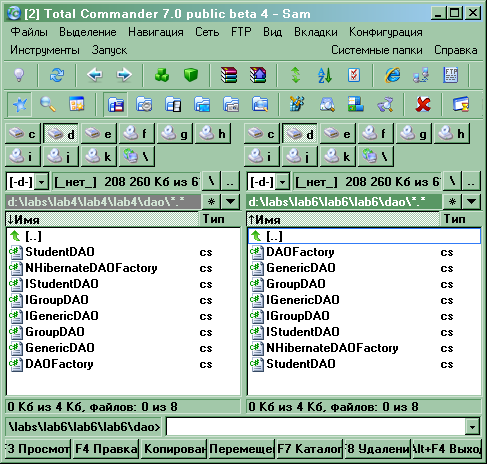The image size is (487, 464).
Task: Go forward with the right arrow icon
Action: point(124,75)
